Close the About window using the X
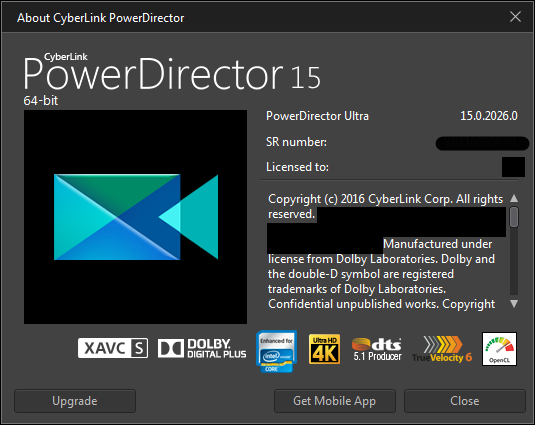The width and height of the screenshot is (535, 425). click(515, 17)
